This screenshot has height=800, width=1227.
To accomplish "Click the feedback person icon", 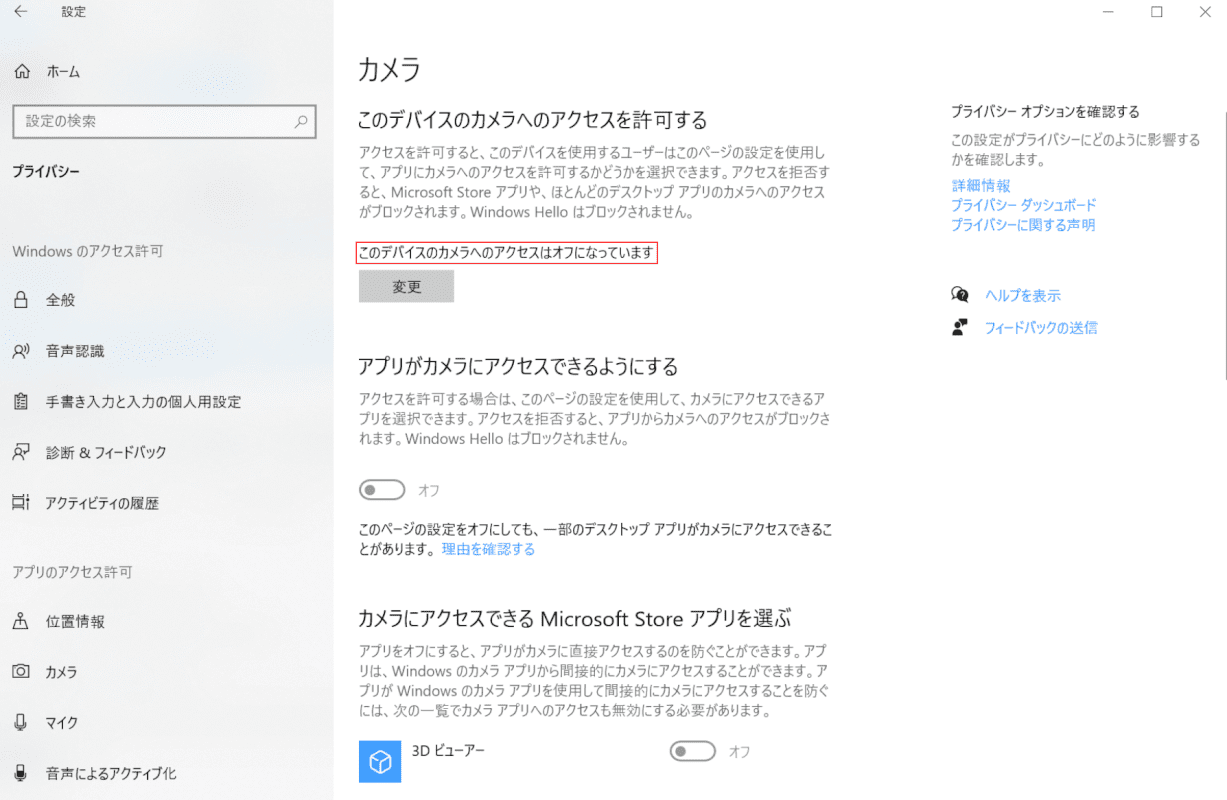I will pyautogui.click(x=960, y=327).
